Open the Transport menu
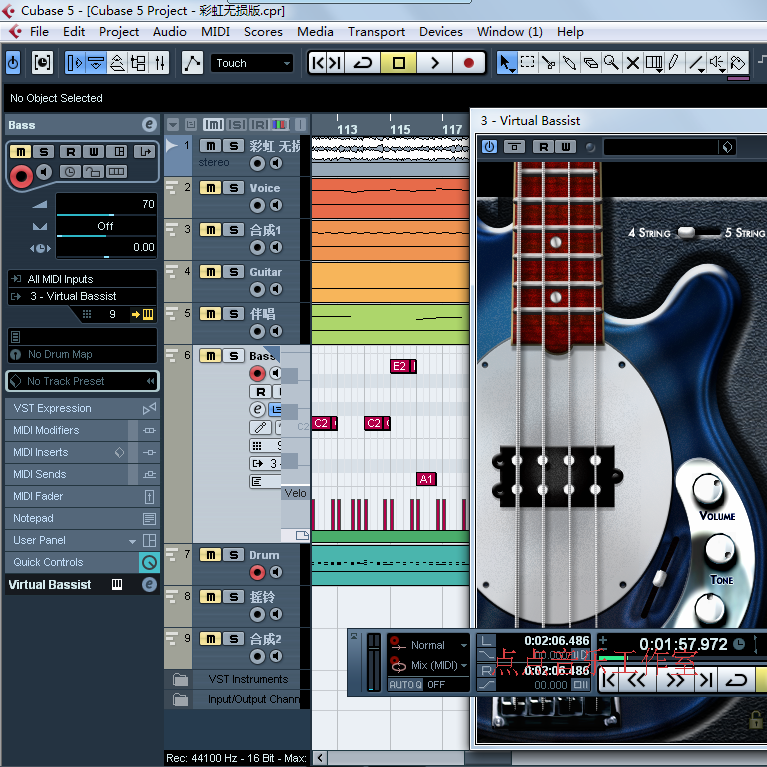Screen dimensions: 767x767 pos(376,32)
